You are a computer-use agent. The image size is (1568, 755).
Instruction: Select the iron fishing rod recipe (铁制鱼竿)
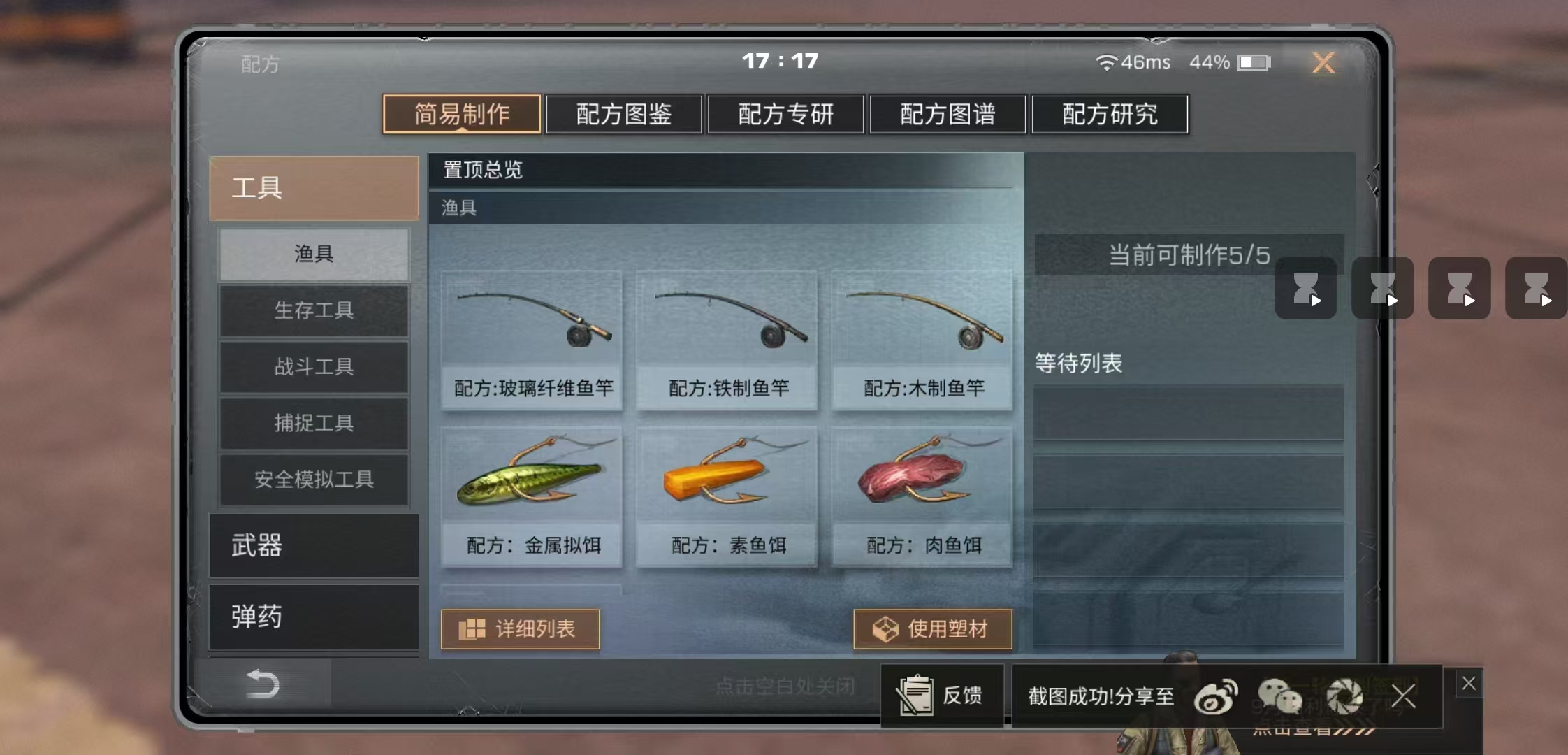pos(727,340)
